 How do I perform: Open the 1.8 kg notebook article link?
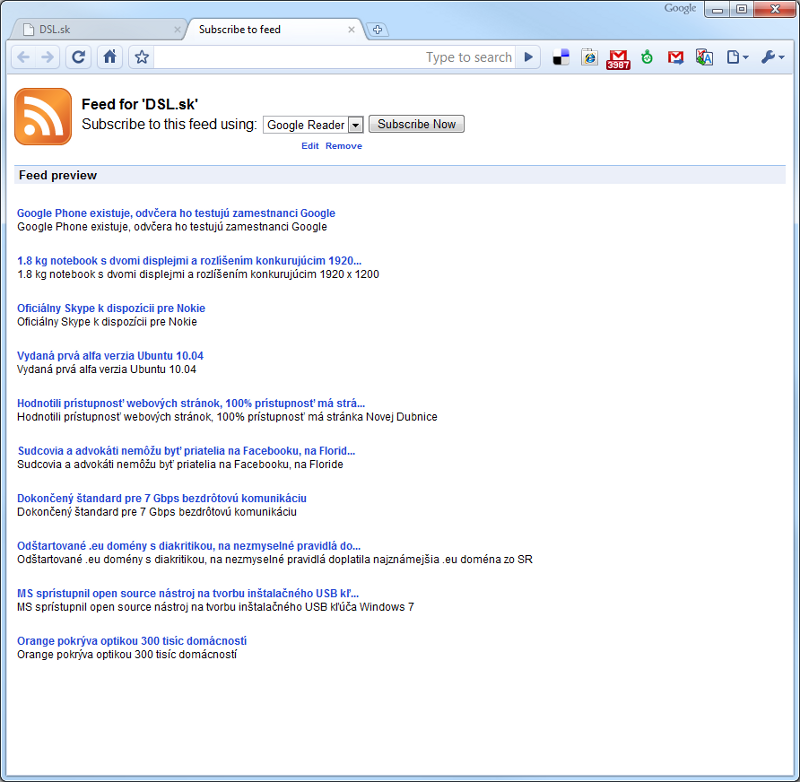click(189, 261)
